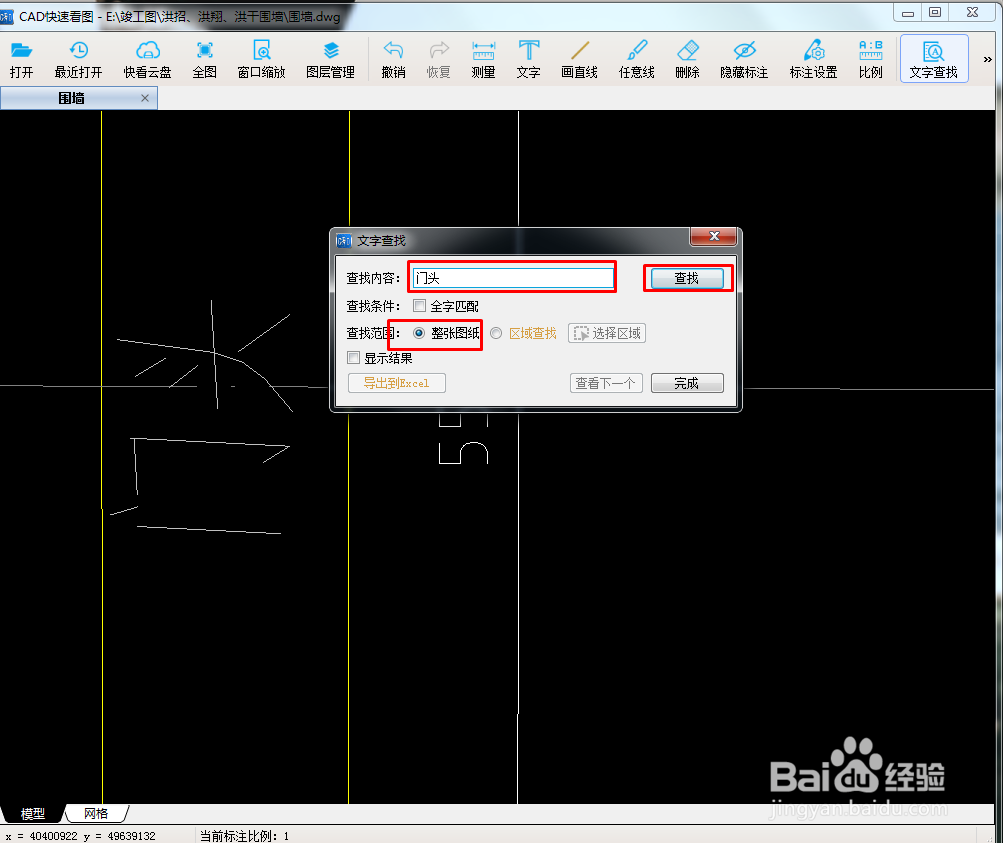Toggle 隐藏标注 hide annotations
This screenshot has height=843, width=1003.
pyautogui.click(x=745, y=59)
